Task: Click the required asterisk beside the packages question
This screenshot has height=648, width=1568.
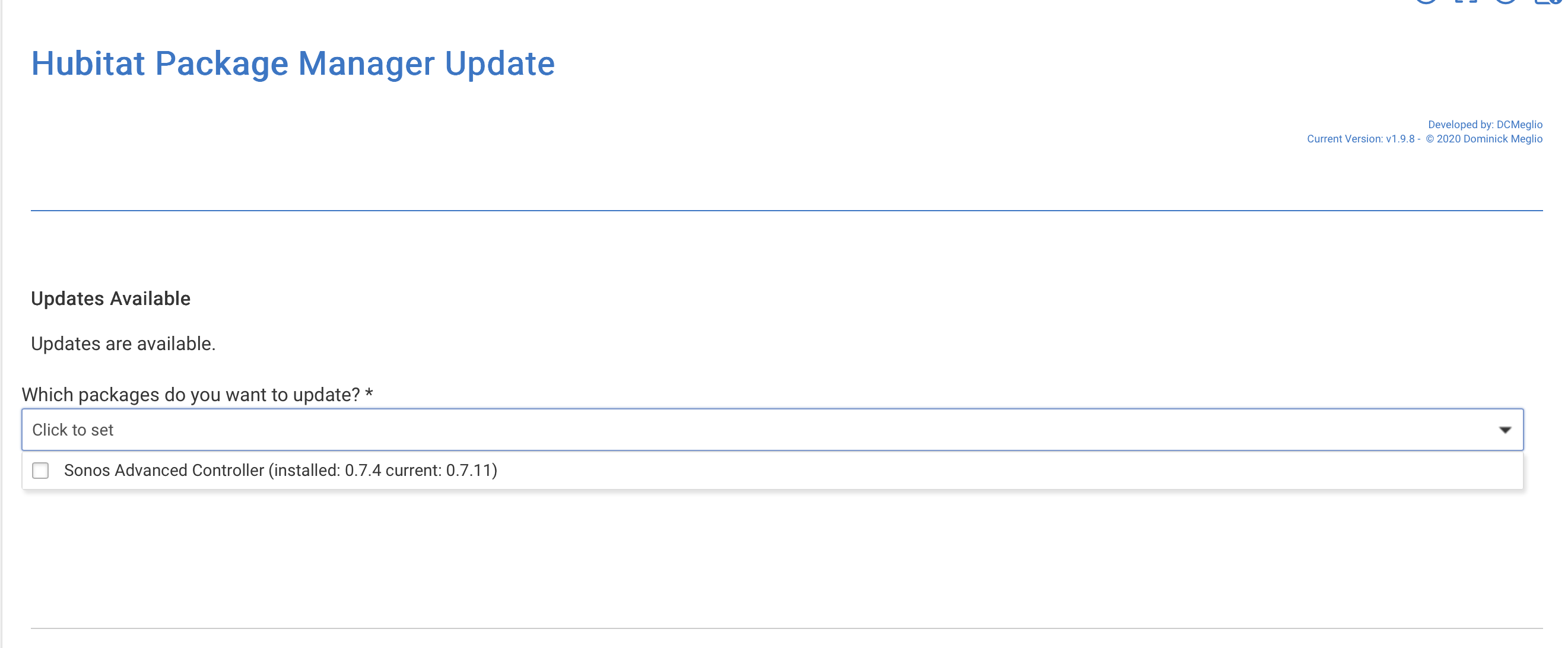Action: click(x=369, y=393)
